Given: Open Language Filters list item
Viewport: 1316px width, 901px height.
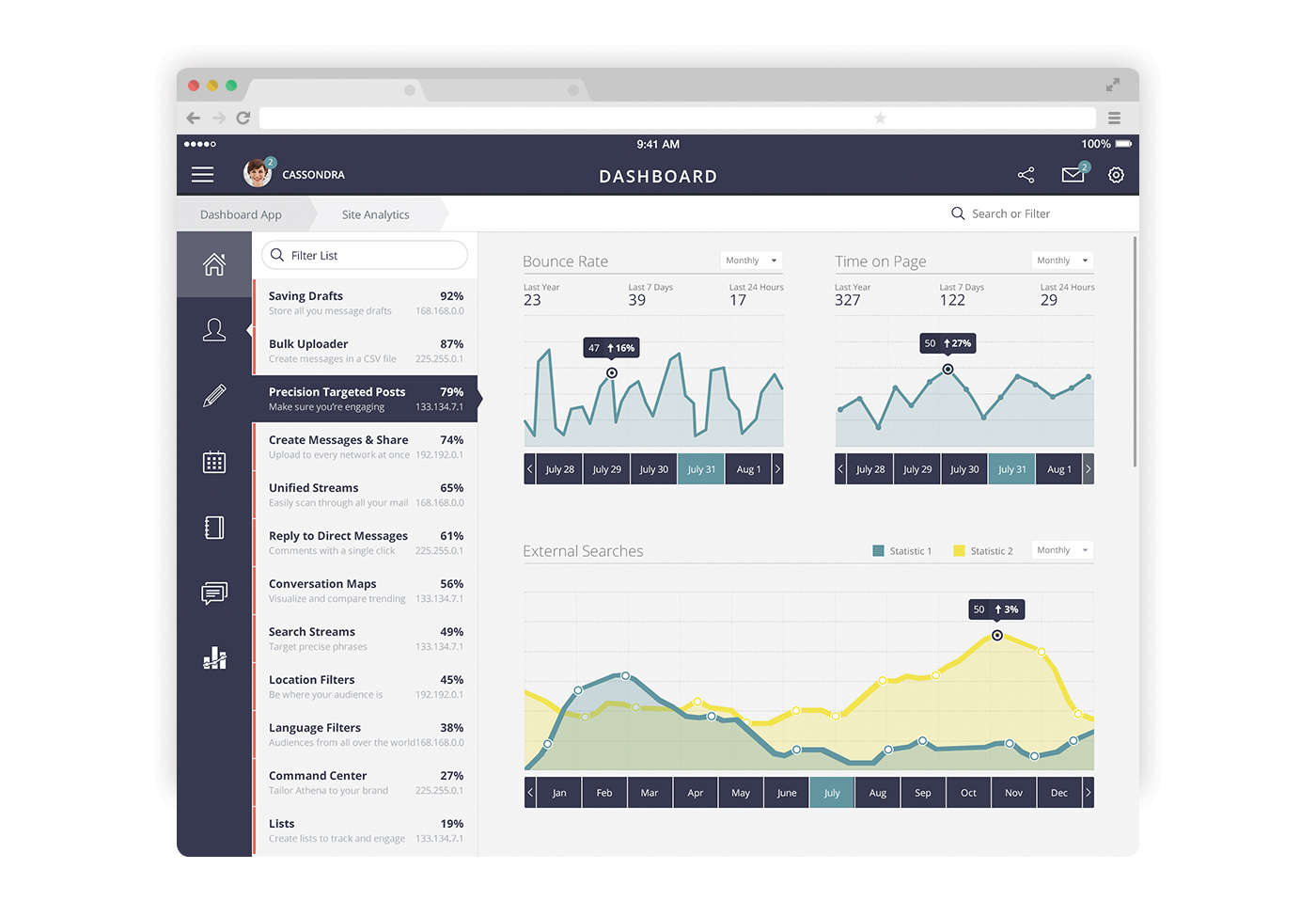Looking at the screenshot, I should click(x=366, y=735).
